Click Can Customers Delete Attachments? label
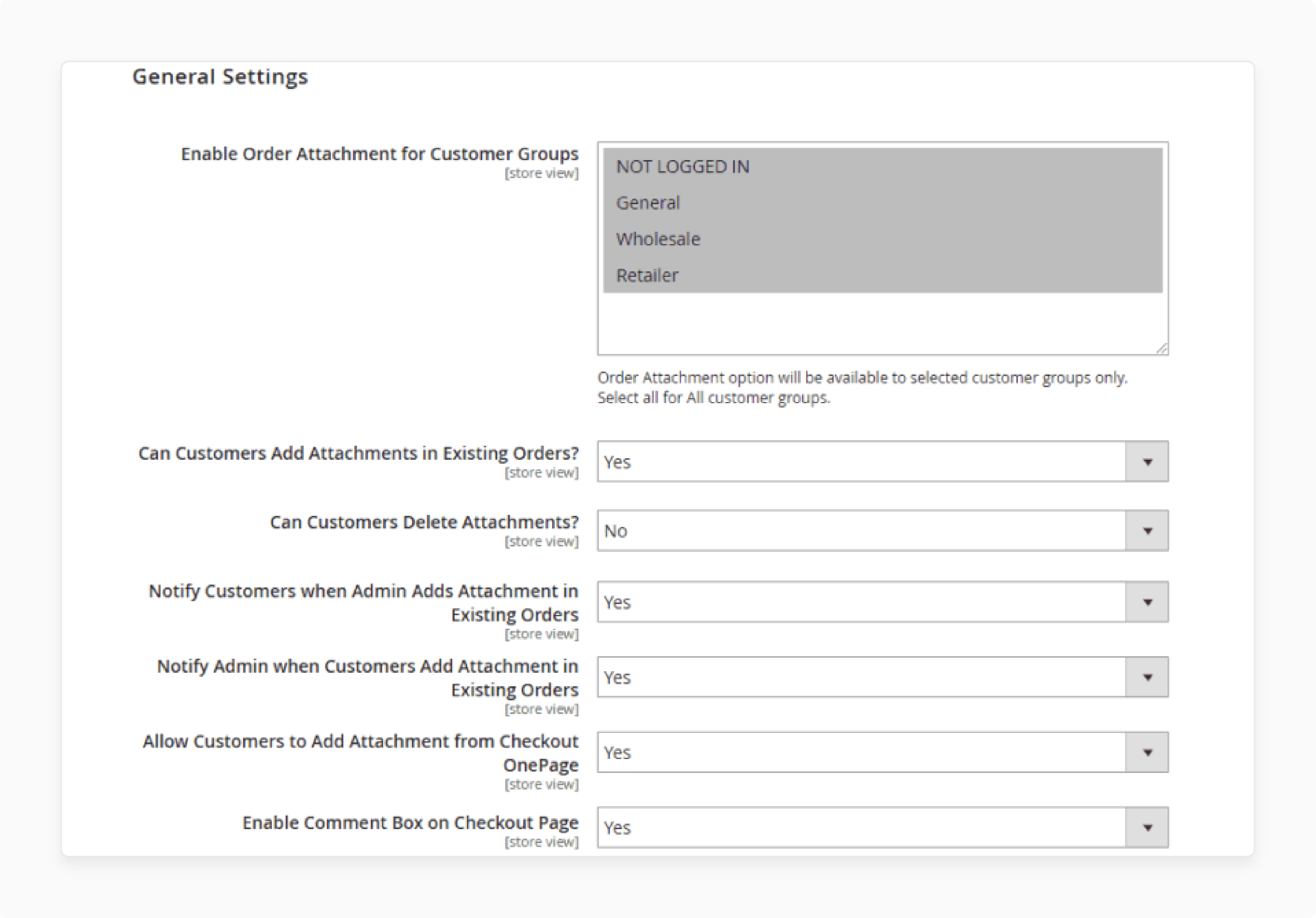Image resolution: width=1316 pixels, height=918 pixels. pyautogui.click(x=424, y=522)
